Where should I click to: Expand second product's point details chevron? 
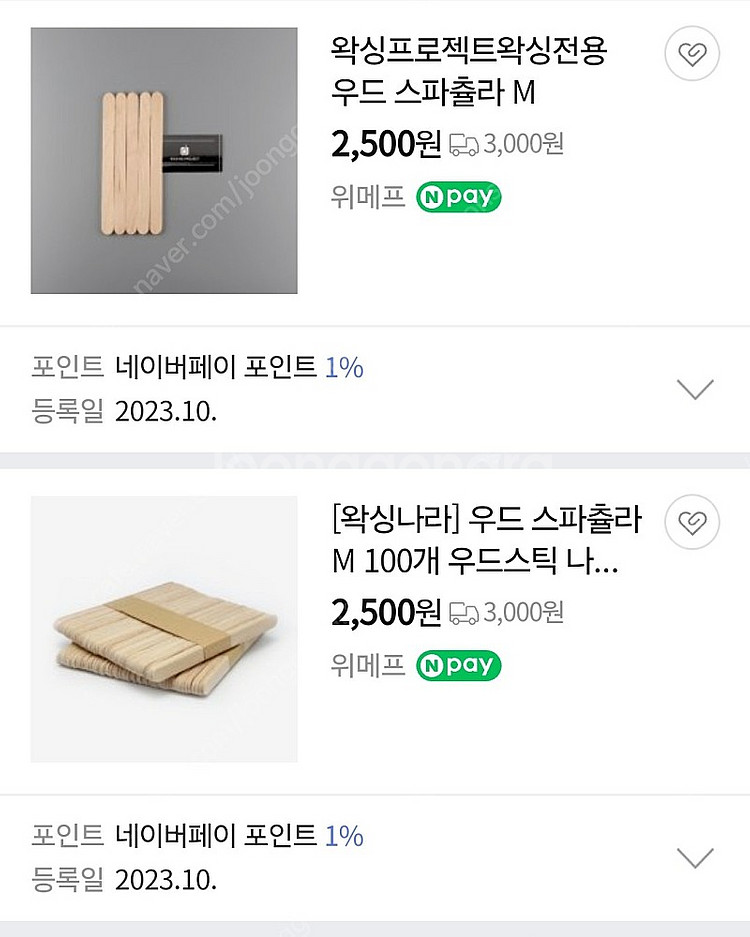695,857
